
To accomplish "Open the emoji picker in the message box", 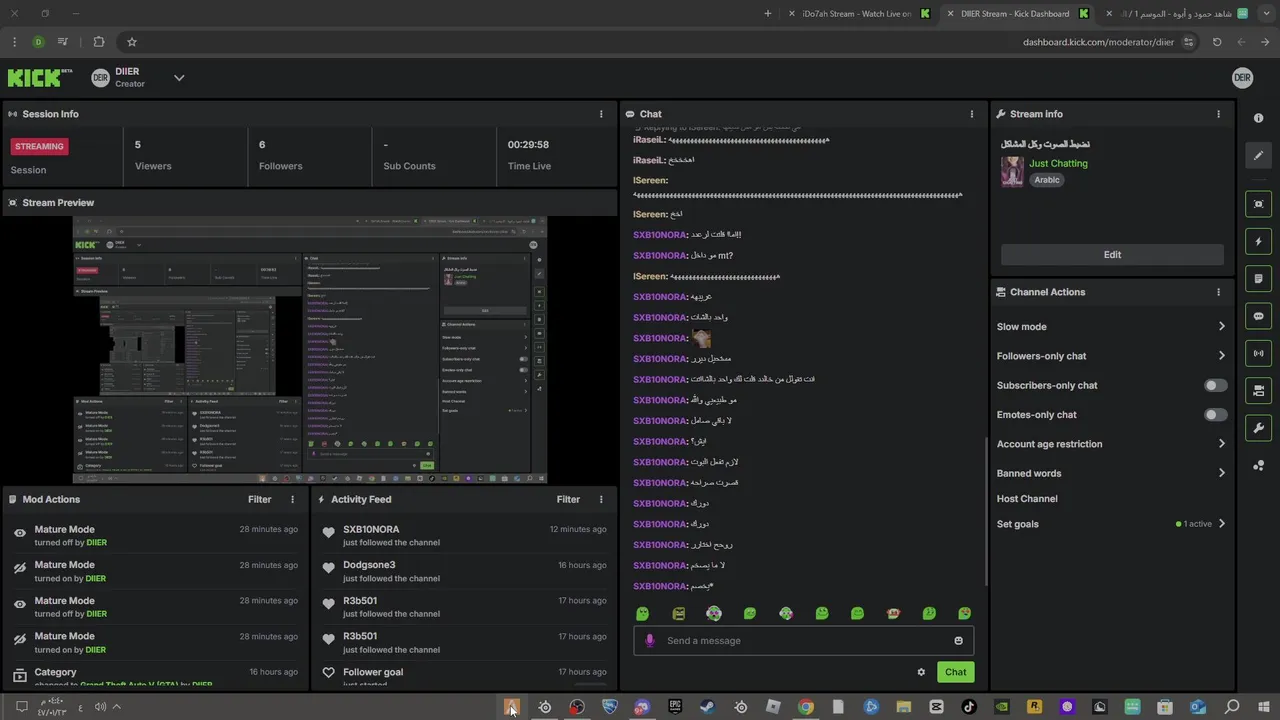I will pyautogui.click(x=958, y=641).
